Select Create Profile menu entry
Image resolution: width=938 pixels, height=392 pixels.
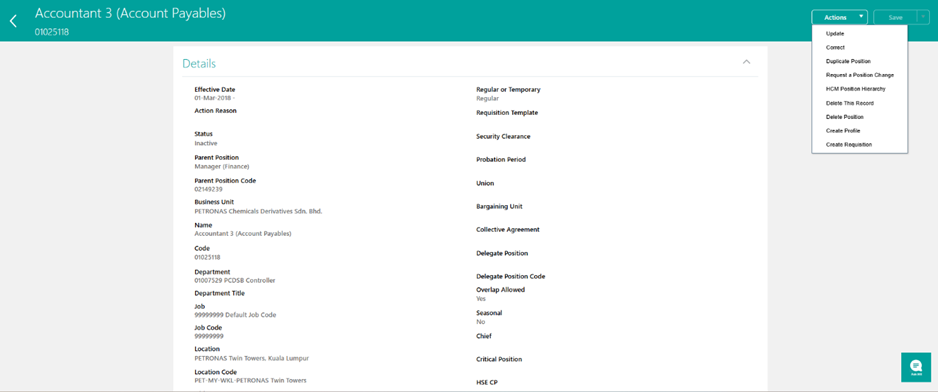[x=843, y=130]
